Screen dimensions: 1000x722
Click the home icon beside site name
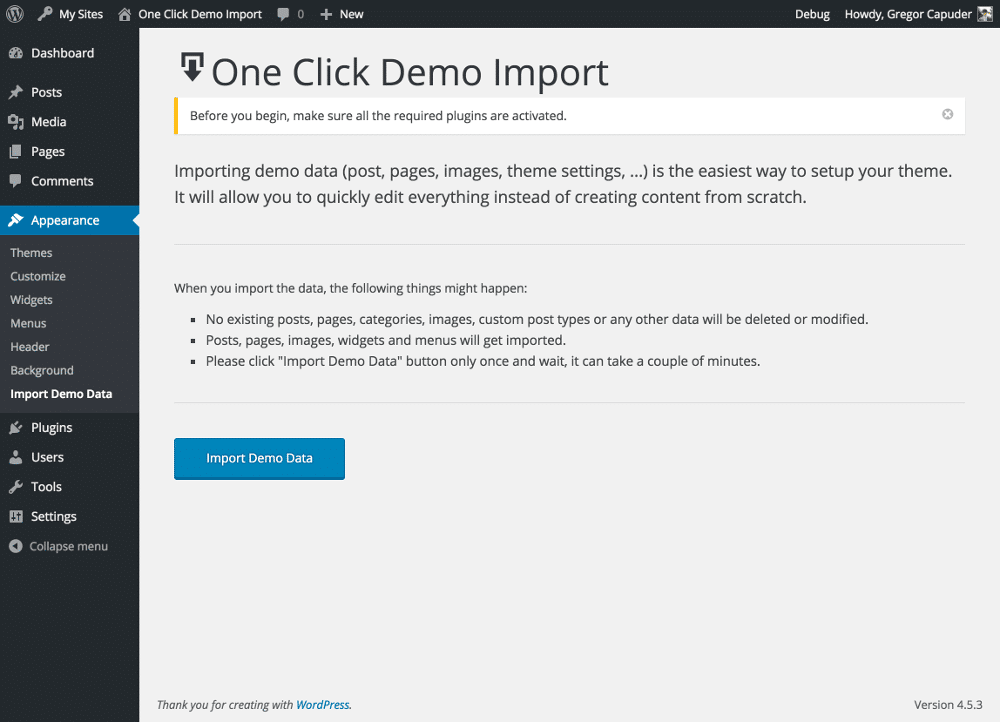[124, 14]
